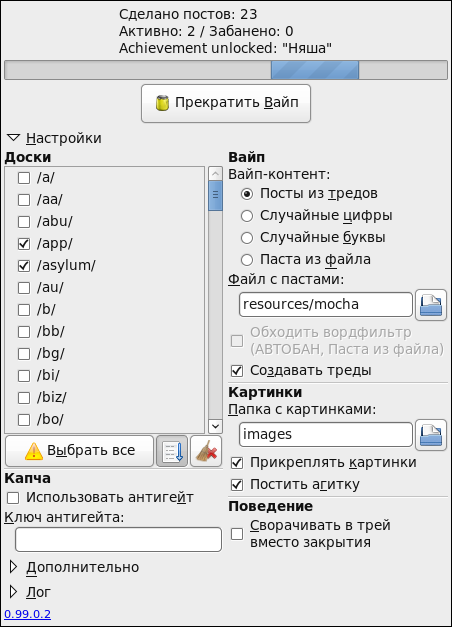The image size is (452, 627).
Task: Enable Использовать антигейт checkbox
Action: click(x=13, y=498)
